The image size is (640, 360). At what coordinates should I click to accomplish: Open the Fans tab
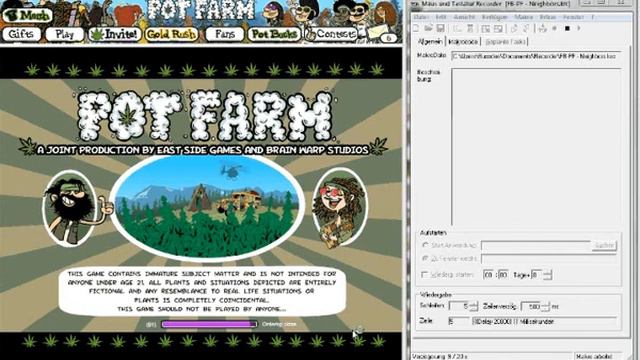[224, 34]
